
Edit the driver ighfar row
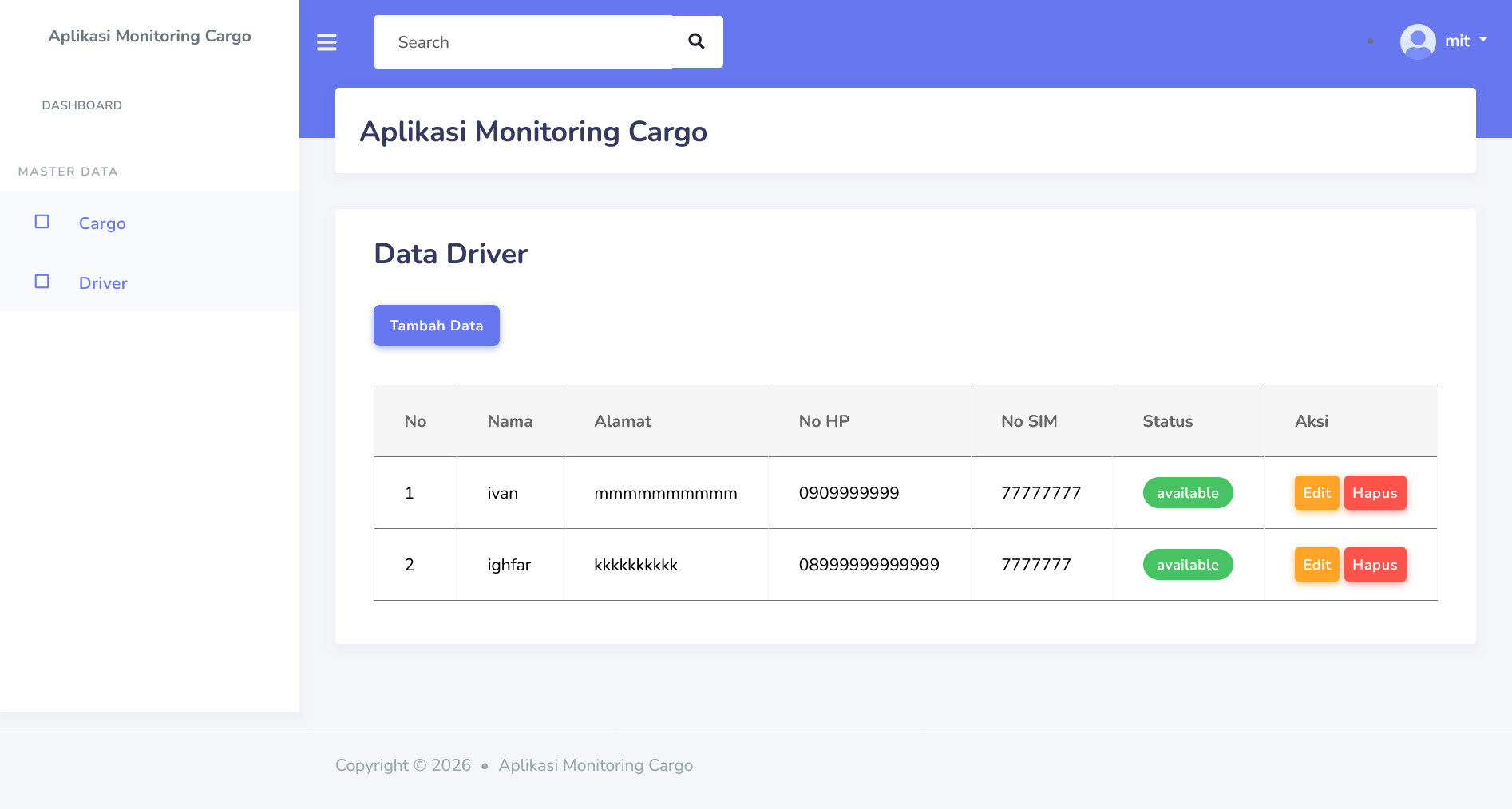[1316, 565]
